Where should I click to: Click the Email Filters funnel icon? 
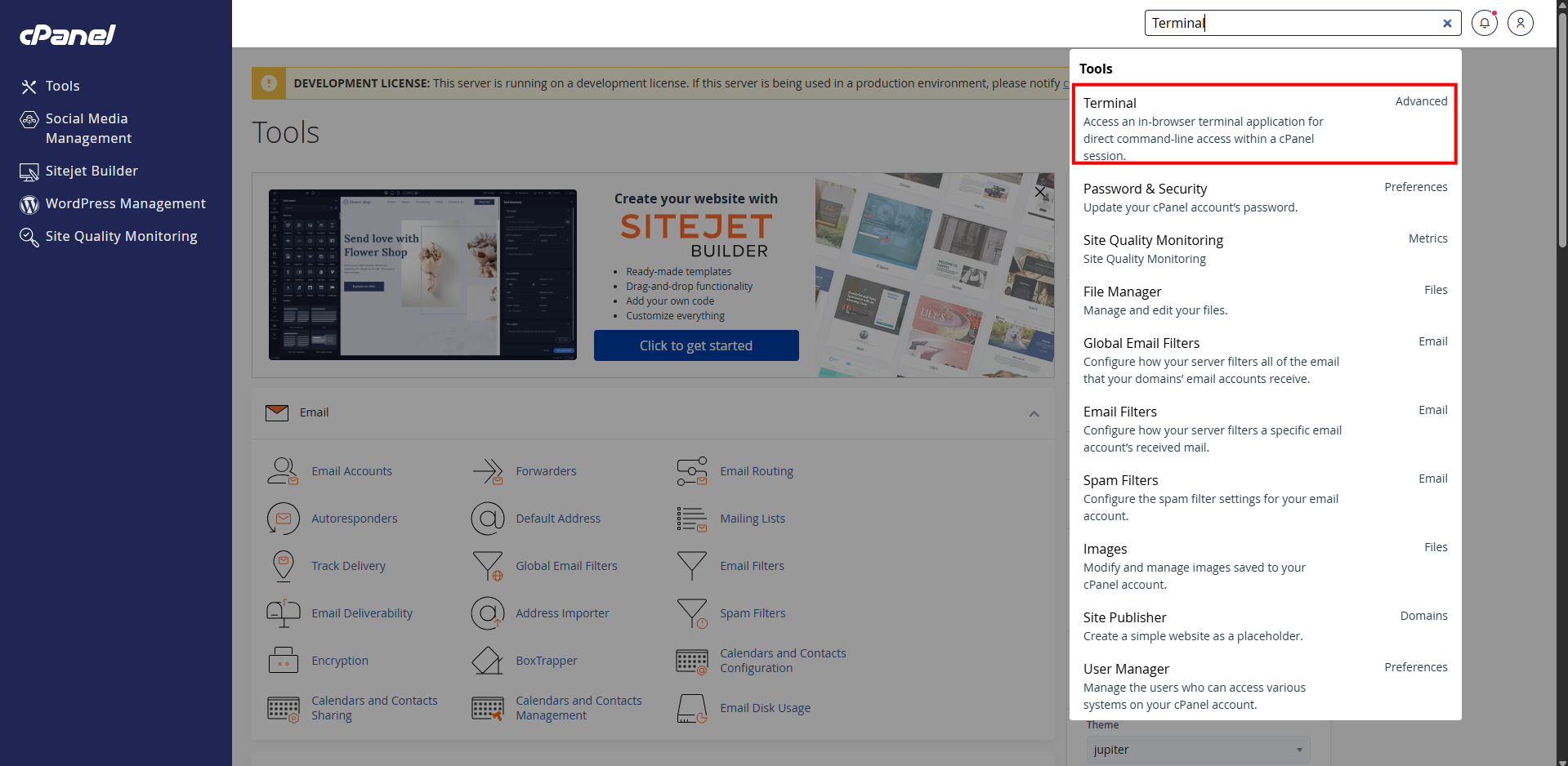pyautogui.click(x=692, y=566)
